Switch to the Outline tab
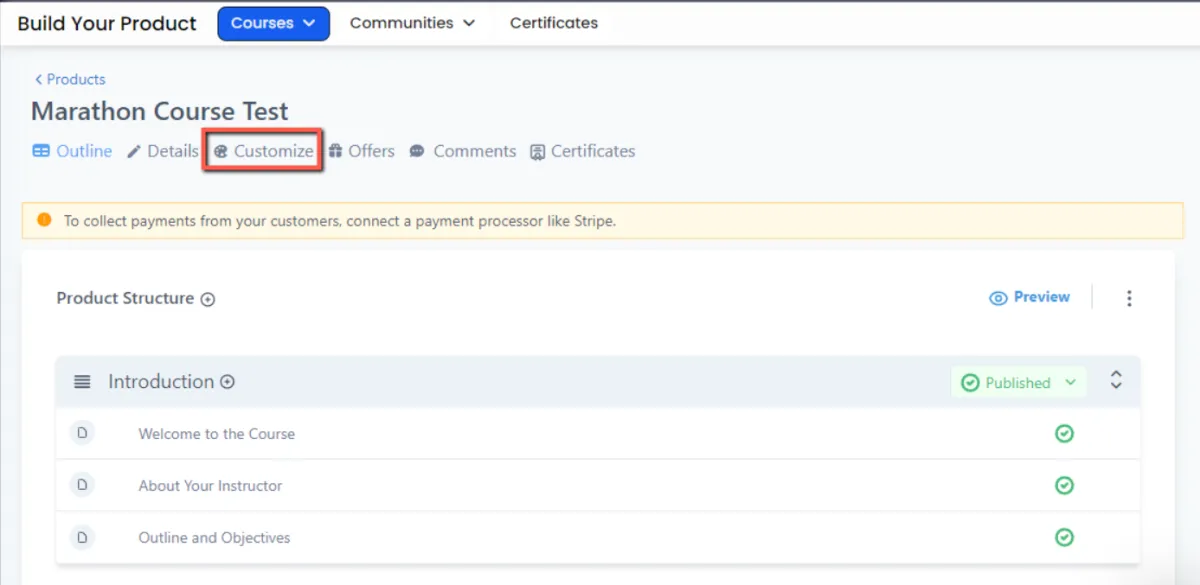The width and height of the screenshot is (1200, 585). (72, 151)
